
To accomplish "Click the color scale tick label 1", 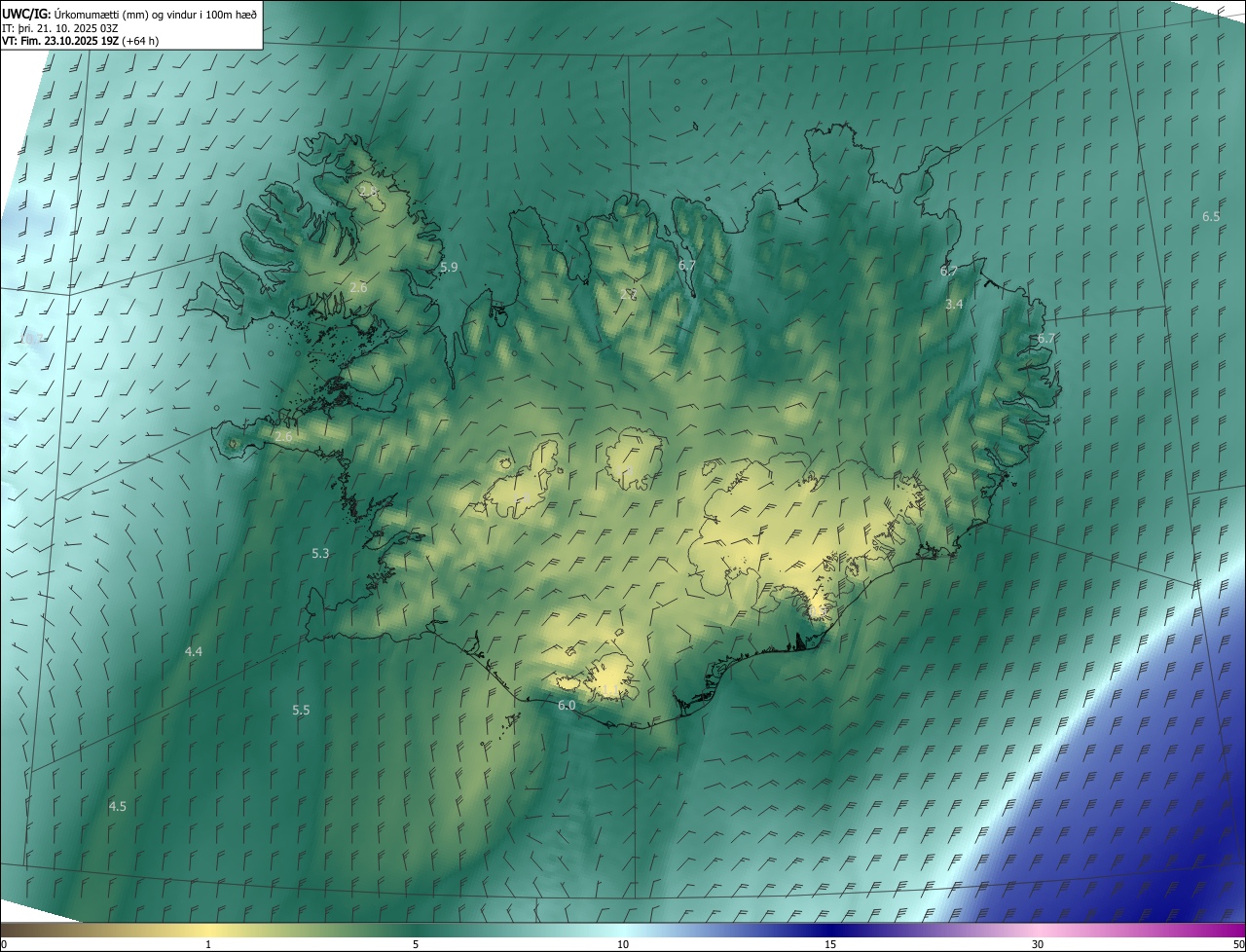I will coord(208,944).
